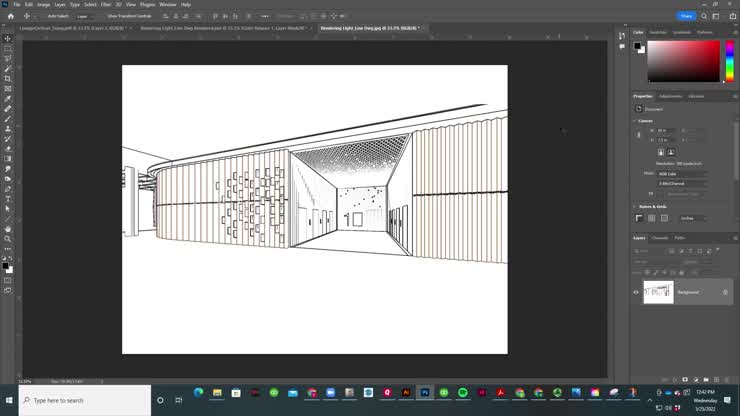Select the Zoom tool
Viewport: 740px width, 416px height.
[x=8, y=239]
